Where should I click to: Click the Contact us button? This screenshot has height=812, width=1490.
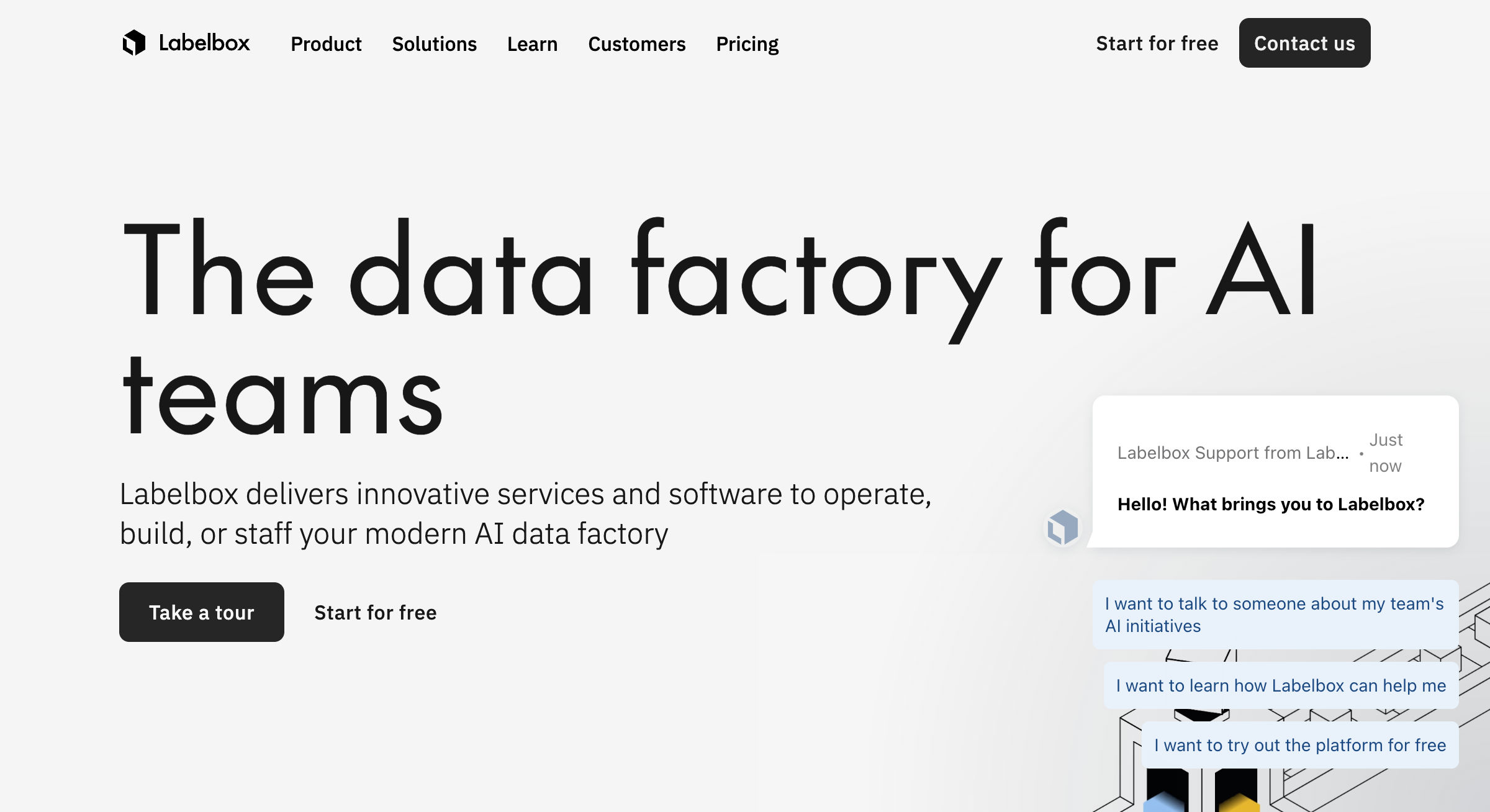click(1305, 43)
